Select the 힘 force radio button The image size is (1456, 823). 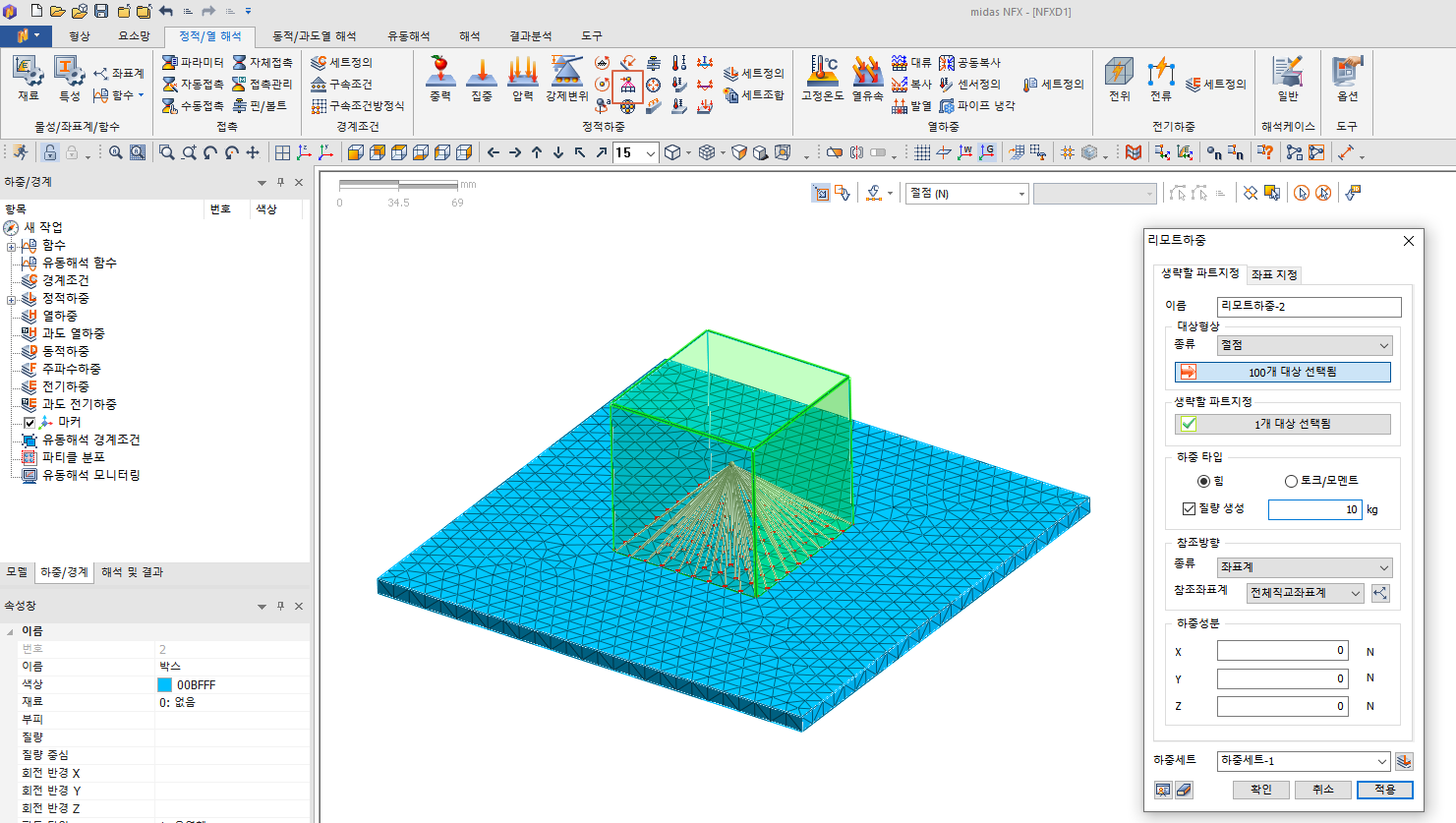(x=1203, y=481)
